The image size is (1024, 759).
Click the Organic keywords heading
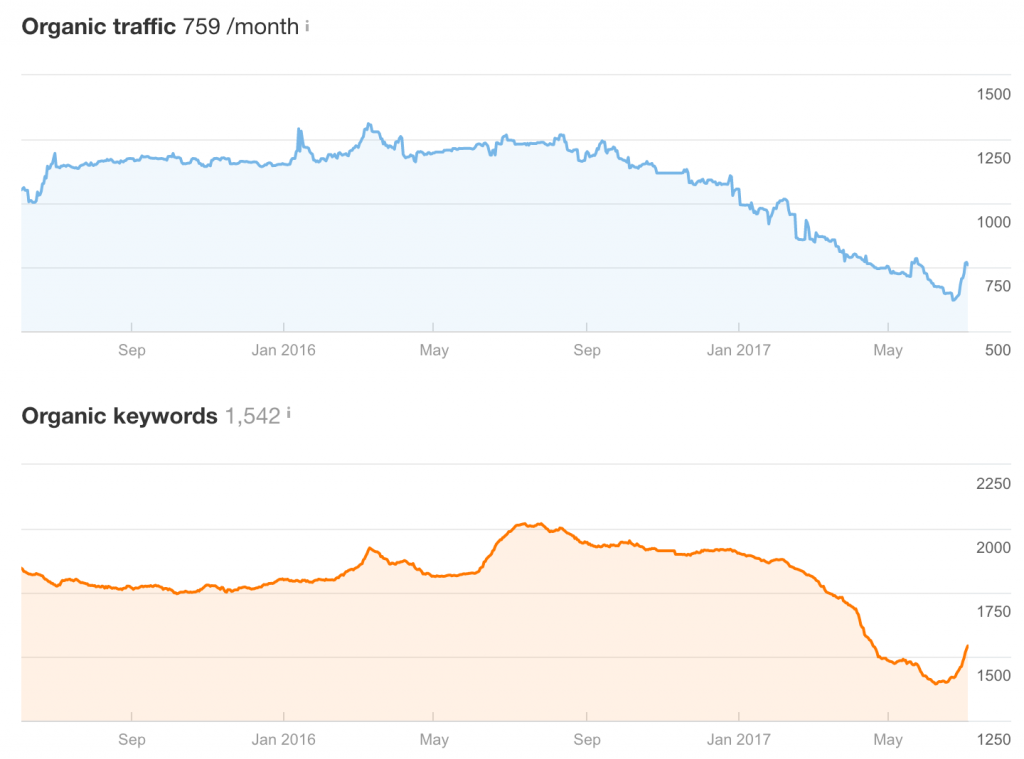click(x=119, y=416)
